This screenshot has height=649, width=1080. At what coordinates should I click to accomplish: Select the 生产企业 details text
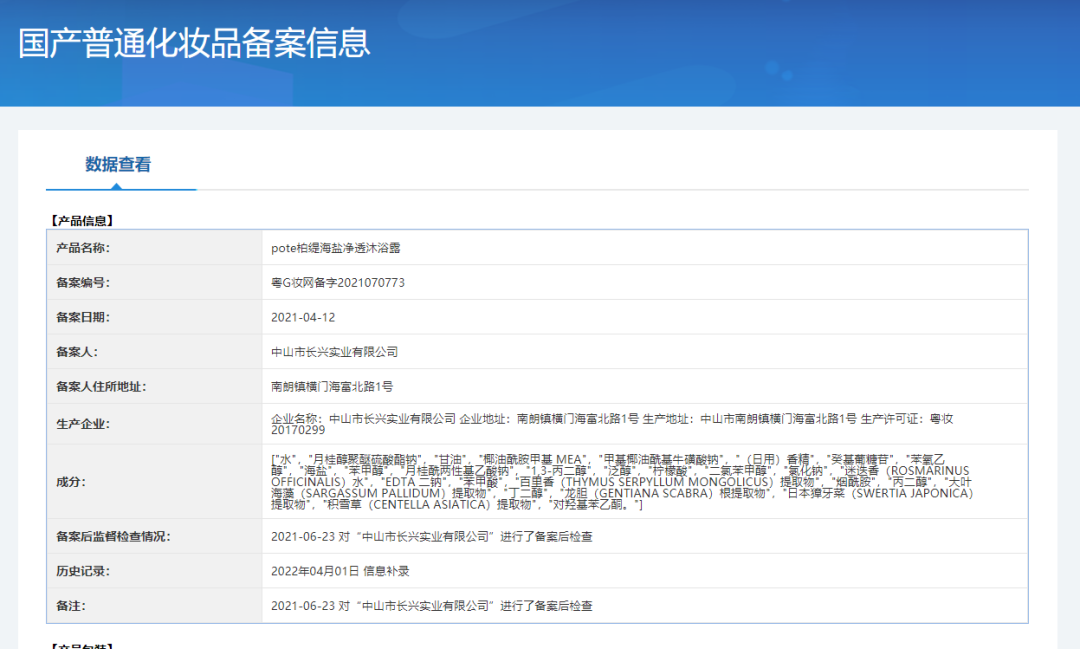click(612, 424)
